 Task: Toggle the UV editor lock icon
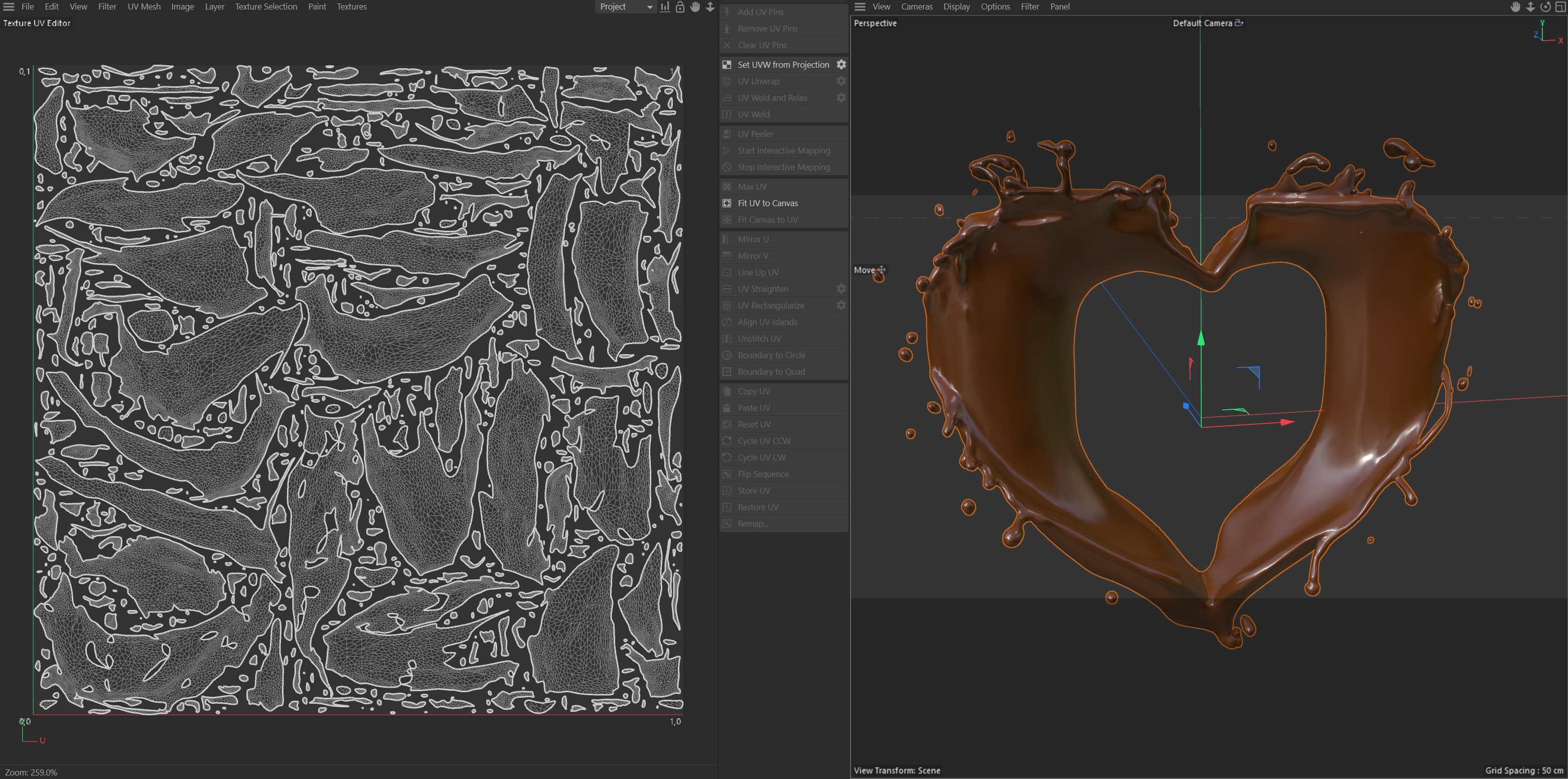(x=680, y=7)
